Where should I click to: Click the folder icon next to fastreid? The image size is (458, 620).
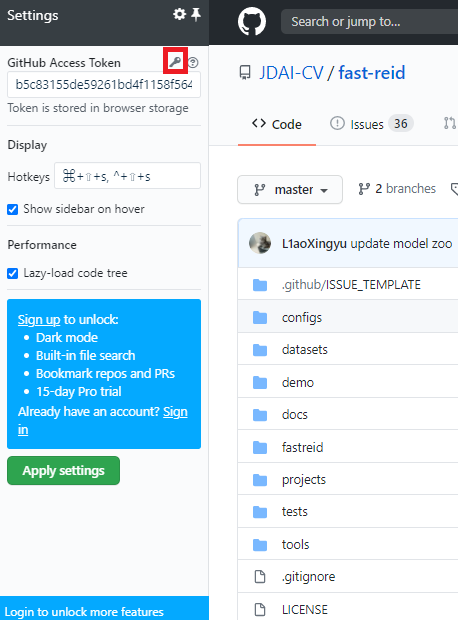click(x=260, y=447)
